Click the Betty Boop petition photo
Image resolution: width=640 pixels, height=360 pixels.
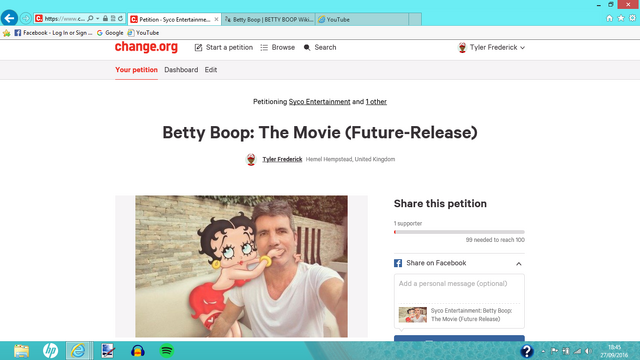point(242,266)
